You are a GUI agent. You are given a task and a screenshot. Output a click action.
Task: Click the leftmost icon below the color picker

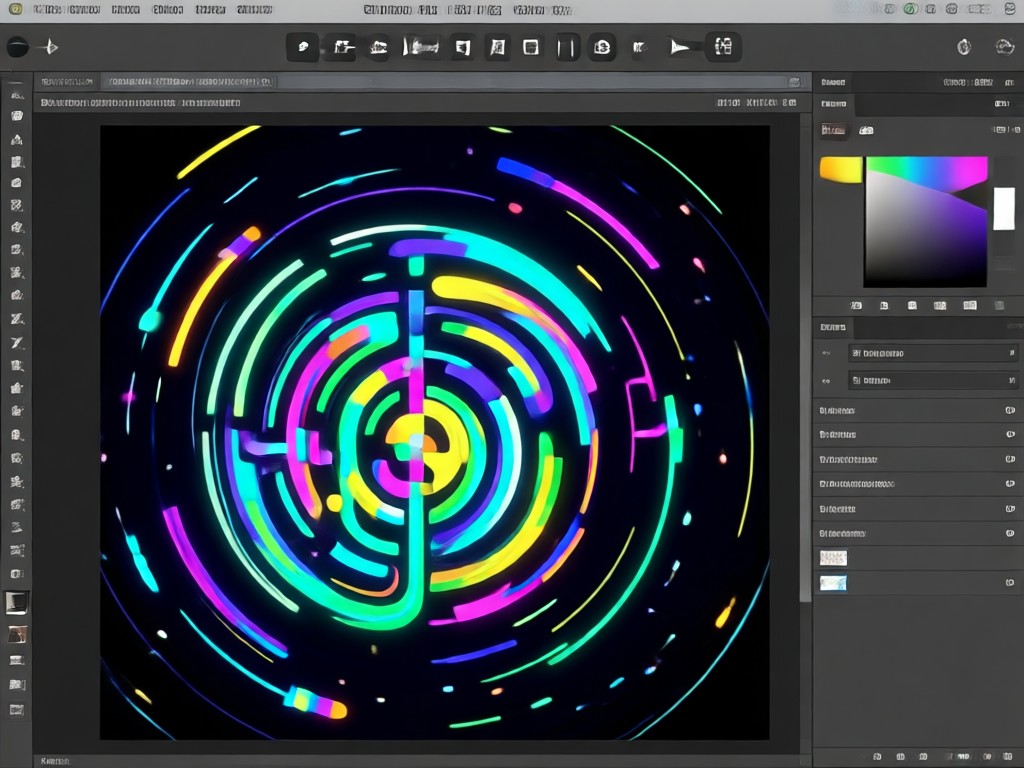[856, 306]
